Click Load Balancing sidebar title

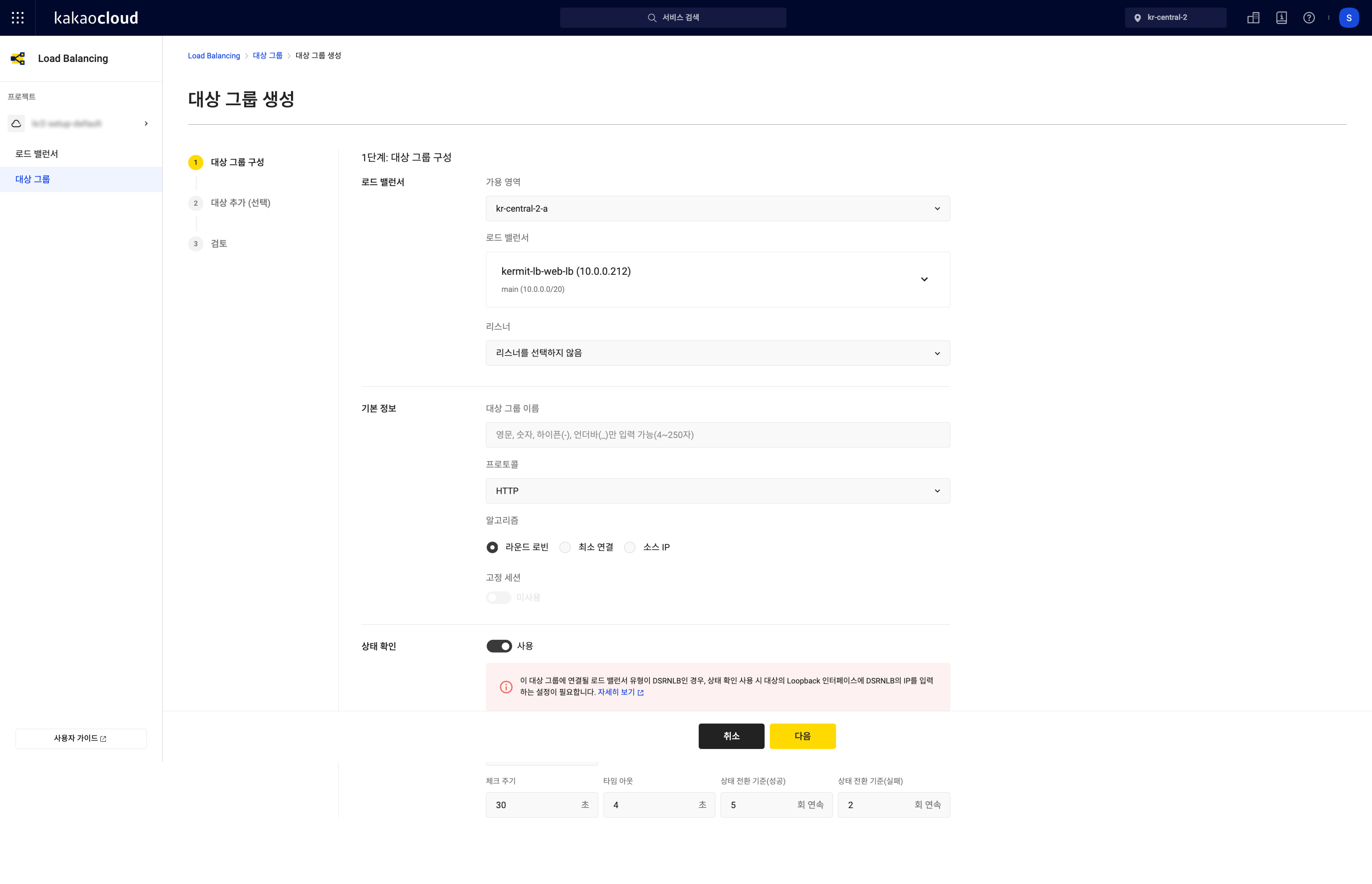pyautogui.click(x=73, y=59)
